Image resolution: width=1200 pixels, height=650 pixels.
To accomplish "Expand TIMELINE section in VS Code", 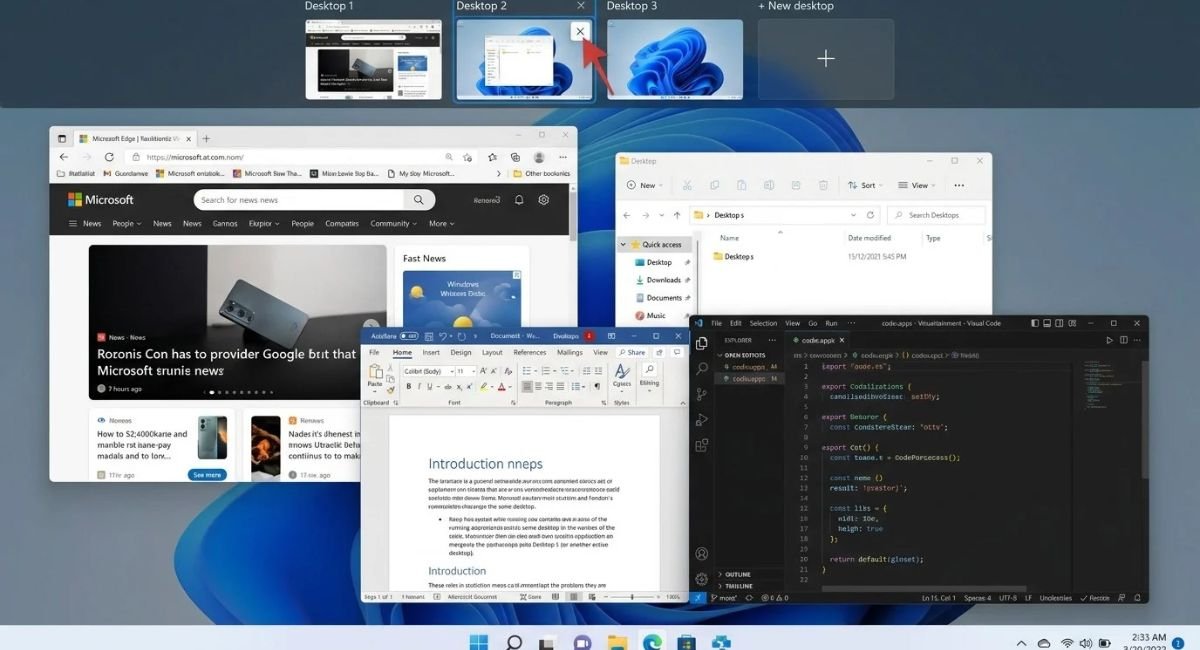I will coord(738,586).
